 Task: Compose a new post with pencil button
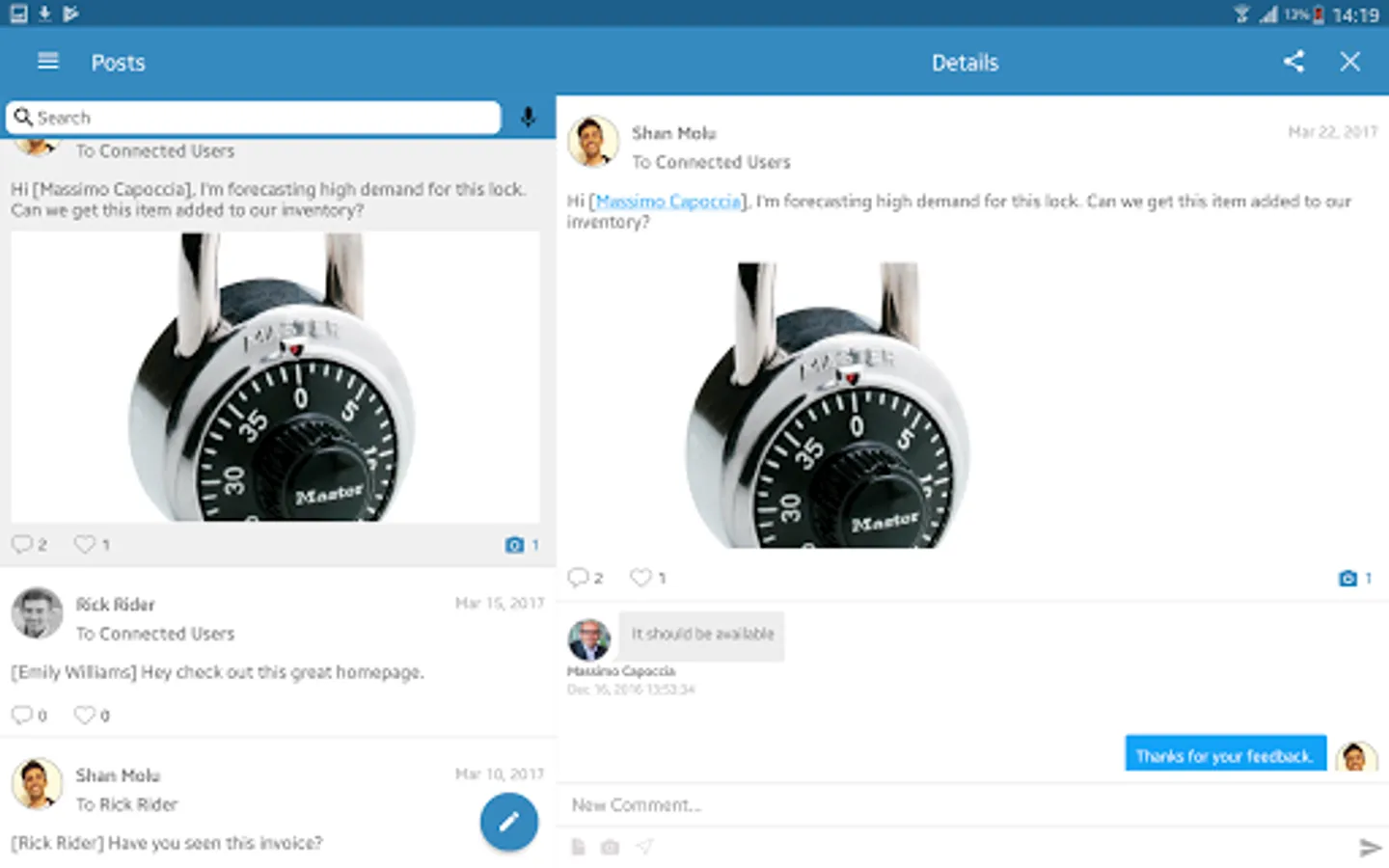[x=509, y=822]
